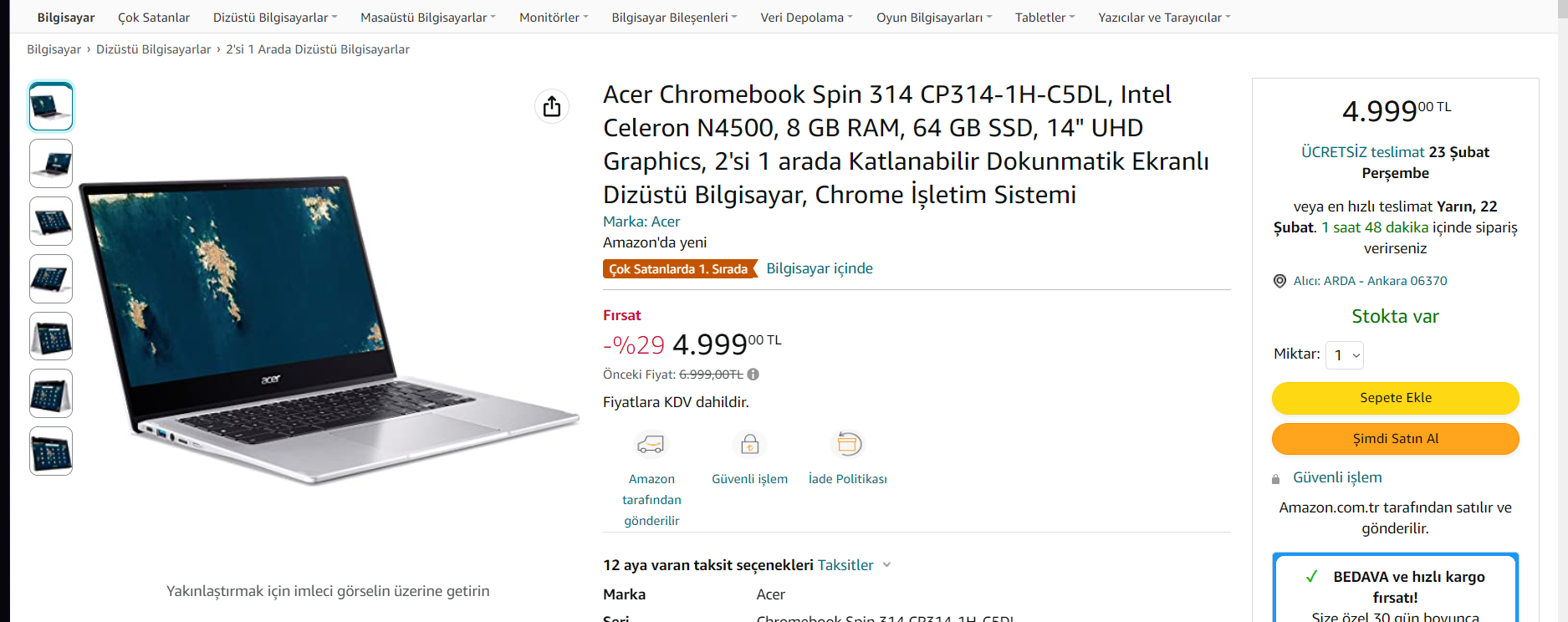Click the Güvenli işlem lock icon
The image size is (1568, 622).
[749, 444]
